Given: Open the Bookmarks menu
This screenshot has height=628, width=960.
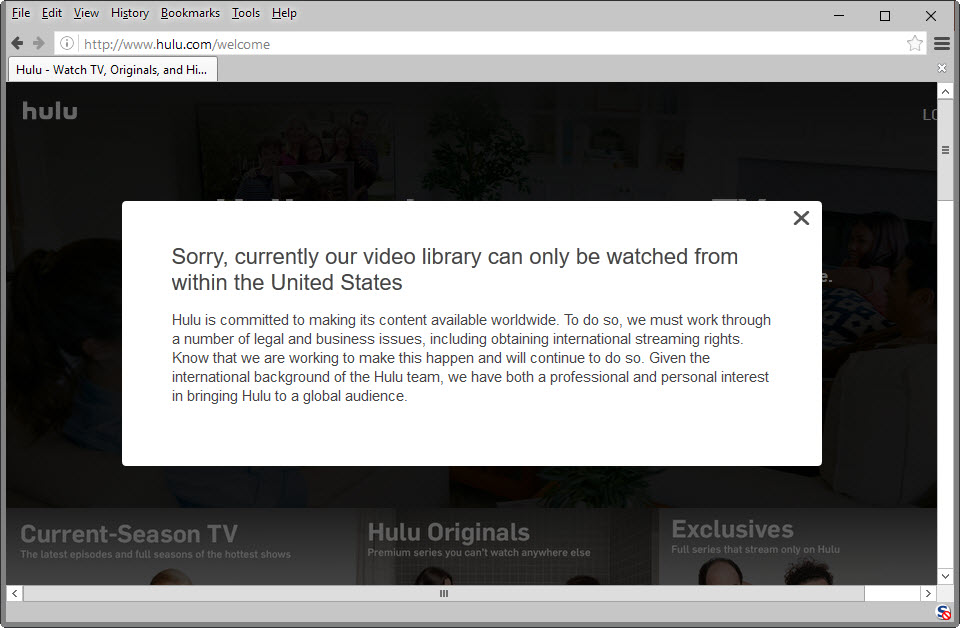Looking at the screenshot, I should point(190,13).
